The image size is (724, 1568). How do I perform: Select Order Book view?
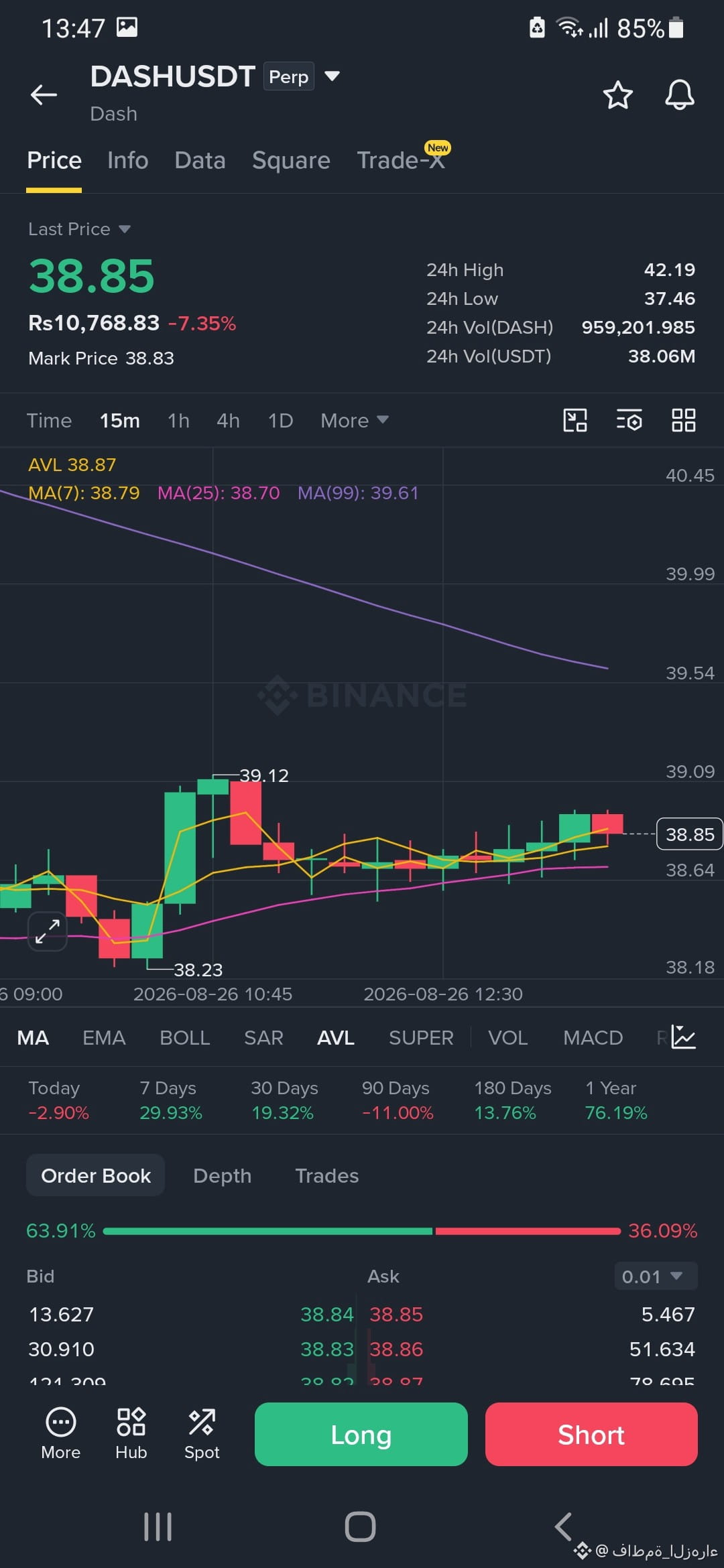click(x=96, y=1175)
